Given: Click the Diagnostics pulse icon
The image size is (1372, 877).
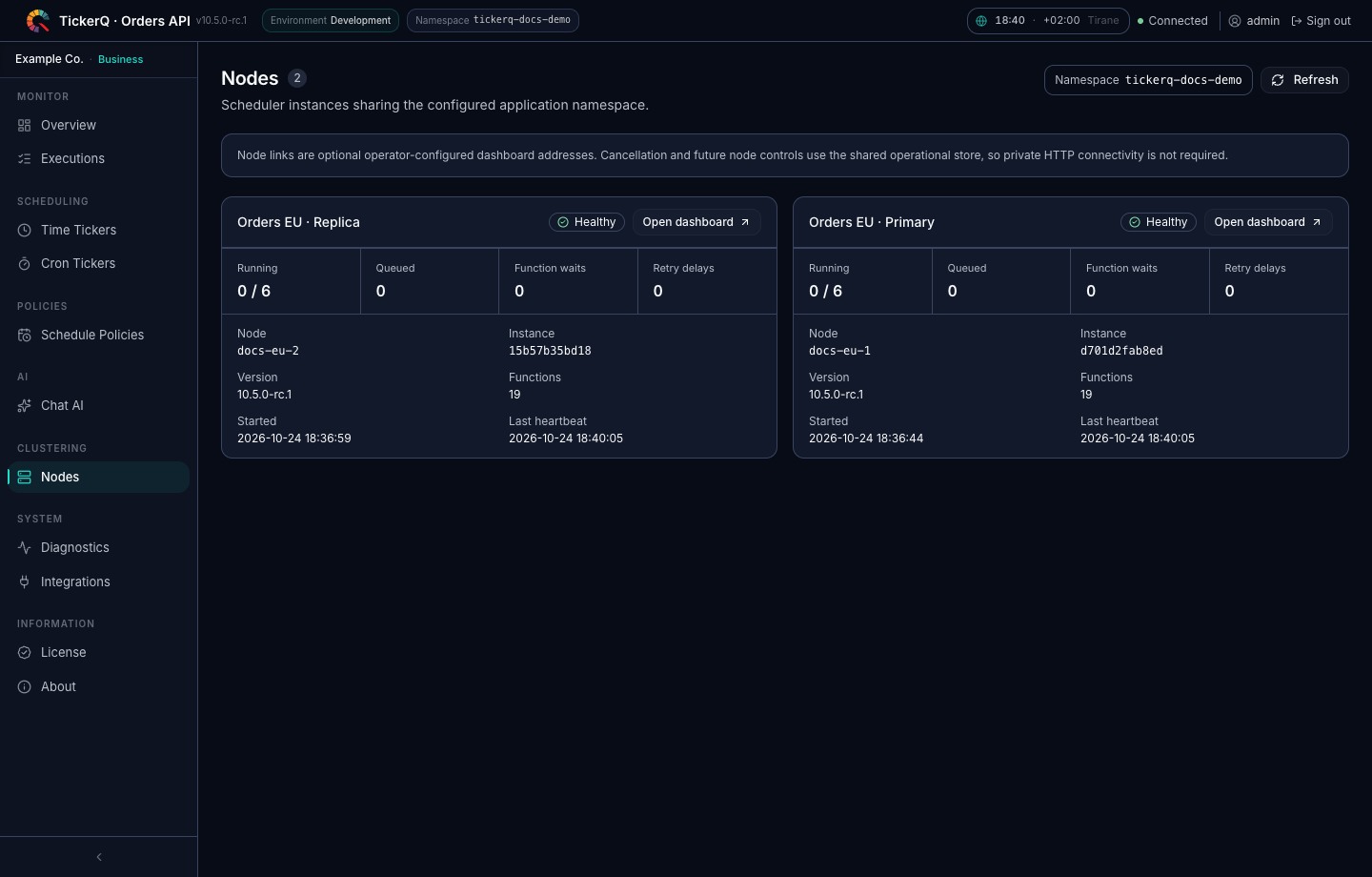Looking at the screenshot, I should pyautogui.click(x=25, y=547).
